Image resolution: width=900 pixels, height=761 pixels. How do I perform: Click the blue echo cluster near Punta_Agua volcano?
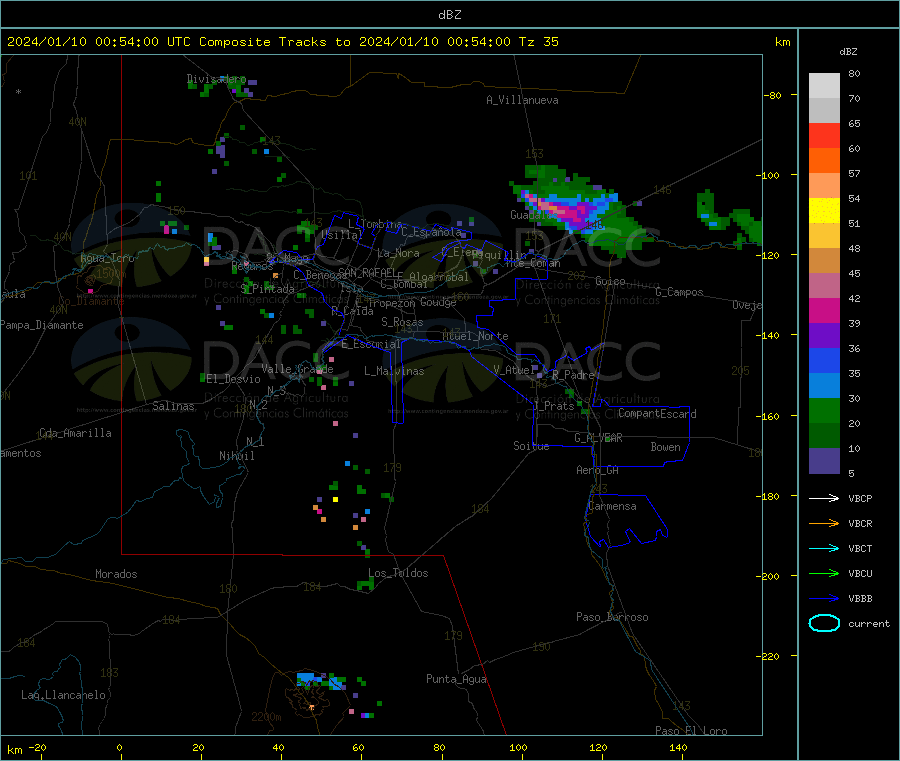pos(320,681)
